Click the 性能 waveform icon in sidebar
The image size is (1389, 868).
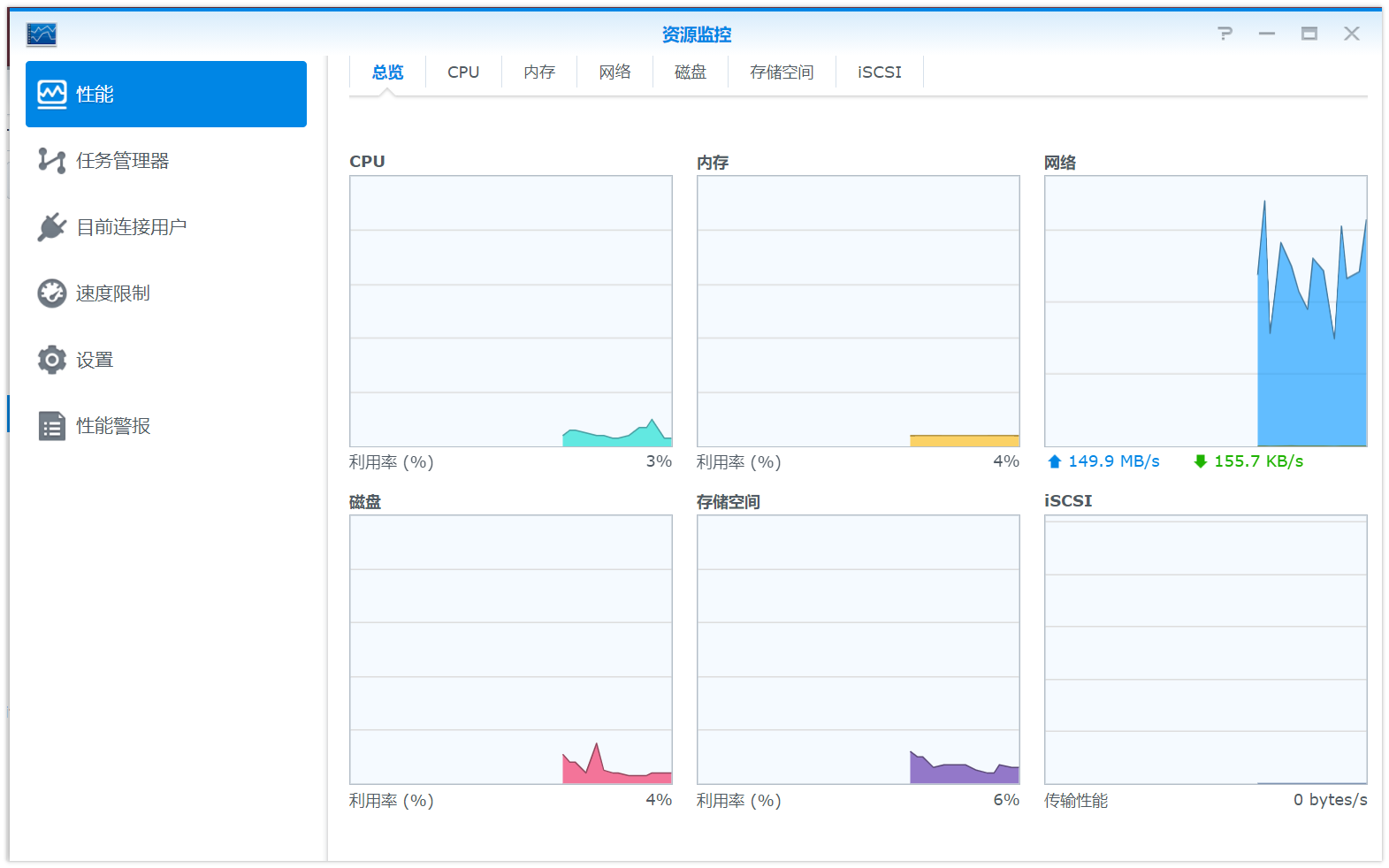click(x=52, y=94)
